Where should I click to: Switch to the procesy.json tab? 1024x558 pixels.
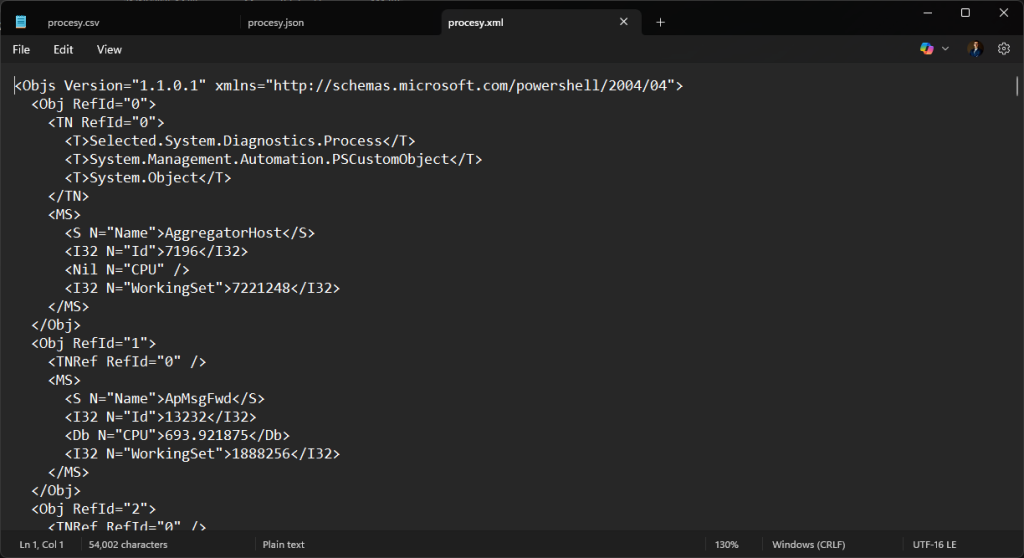click(276, 23)
